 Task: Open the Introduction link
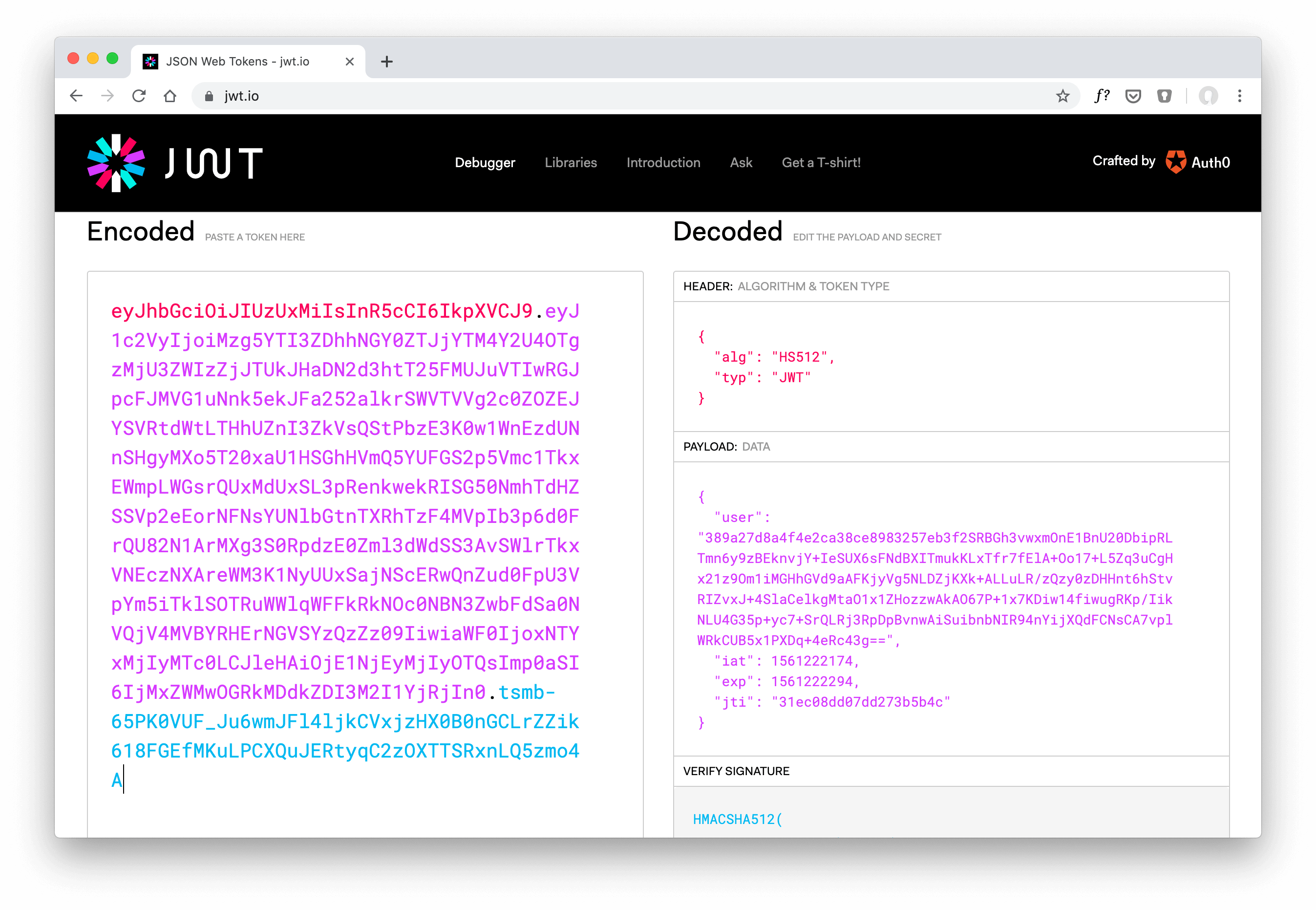pyautogui.click(x=663, y=162)
